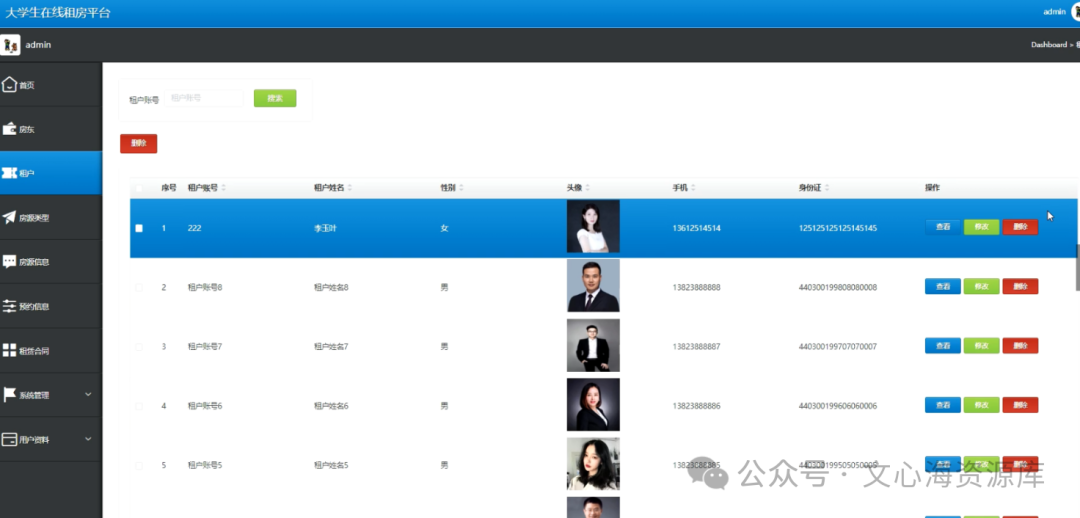This screenshot has width=1080, height=518.
Task: Open the 房东 wallet icon in sidebar
Action: click(x=10, y=129)
